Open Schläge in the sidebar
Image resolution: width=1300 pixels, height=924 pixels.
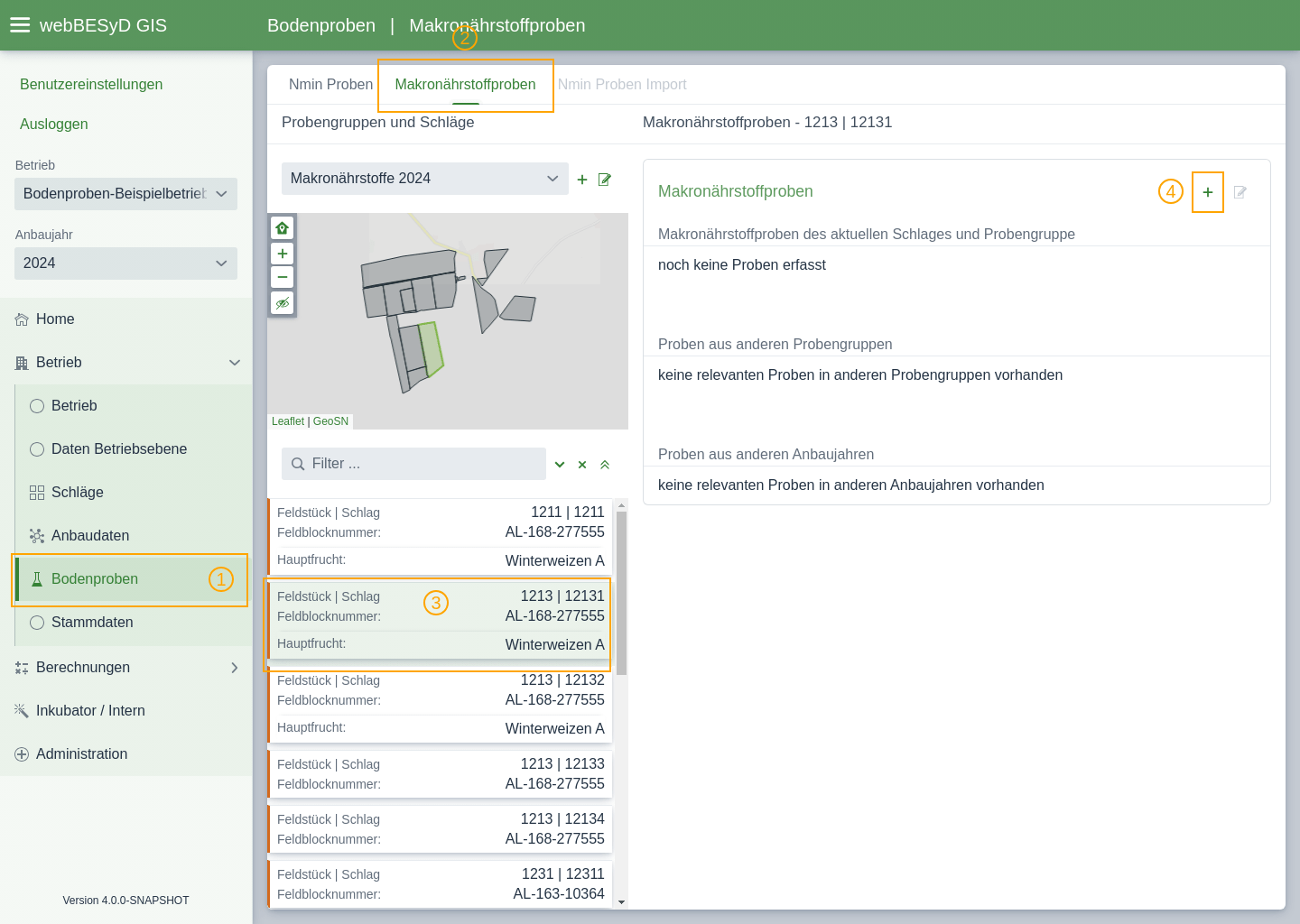pyautogui.click(x=134, y=493)
